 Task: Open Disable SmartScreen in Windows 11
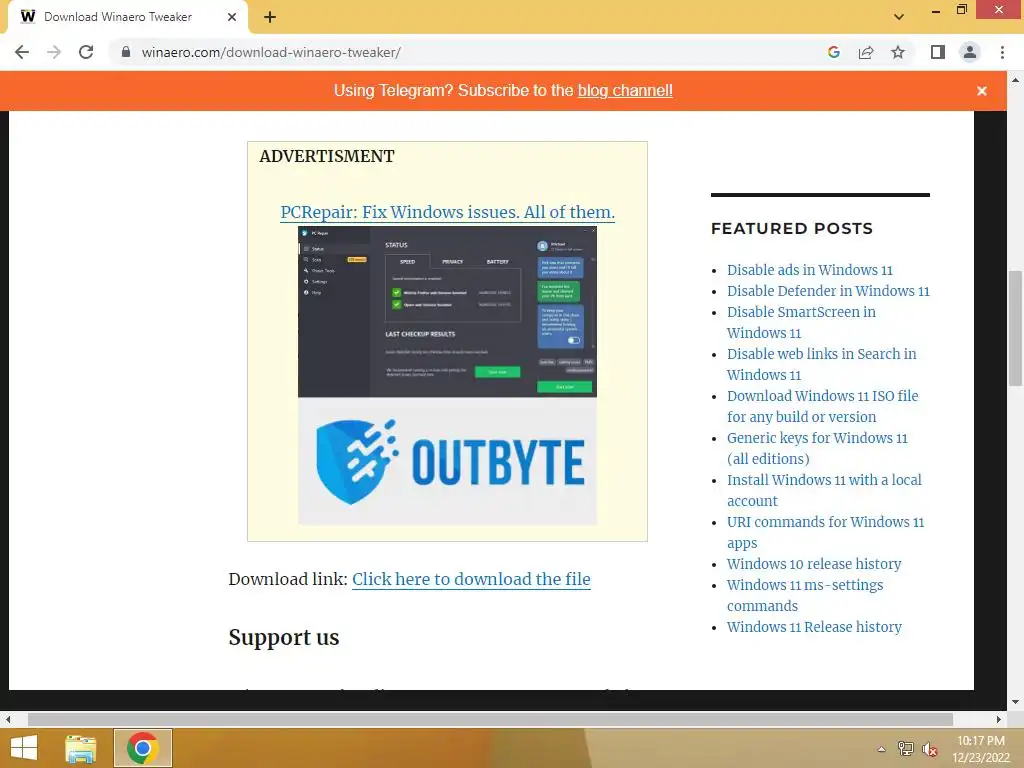click(x=801, y=323)
